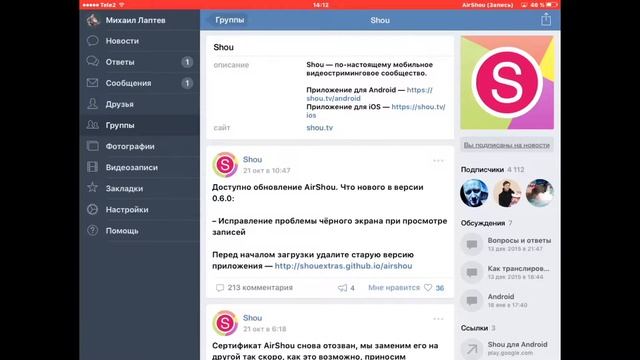Tap the share icon in header
Image resolution: width=640 pixels, height=360 pixels.
click(546, 19)
